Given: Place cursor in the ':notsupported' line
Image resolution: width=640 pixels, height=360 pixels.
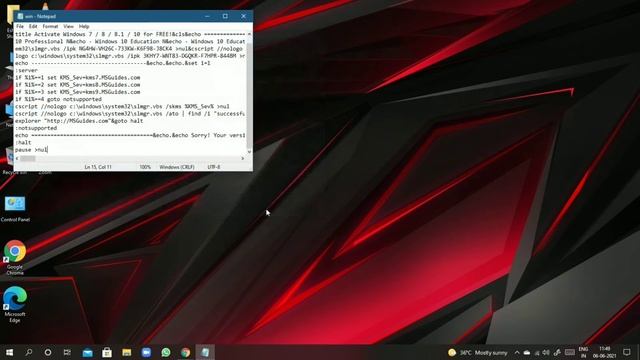Looking at the screenshot, I should coord(36,128).
